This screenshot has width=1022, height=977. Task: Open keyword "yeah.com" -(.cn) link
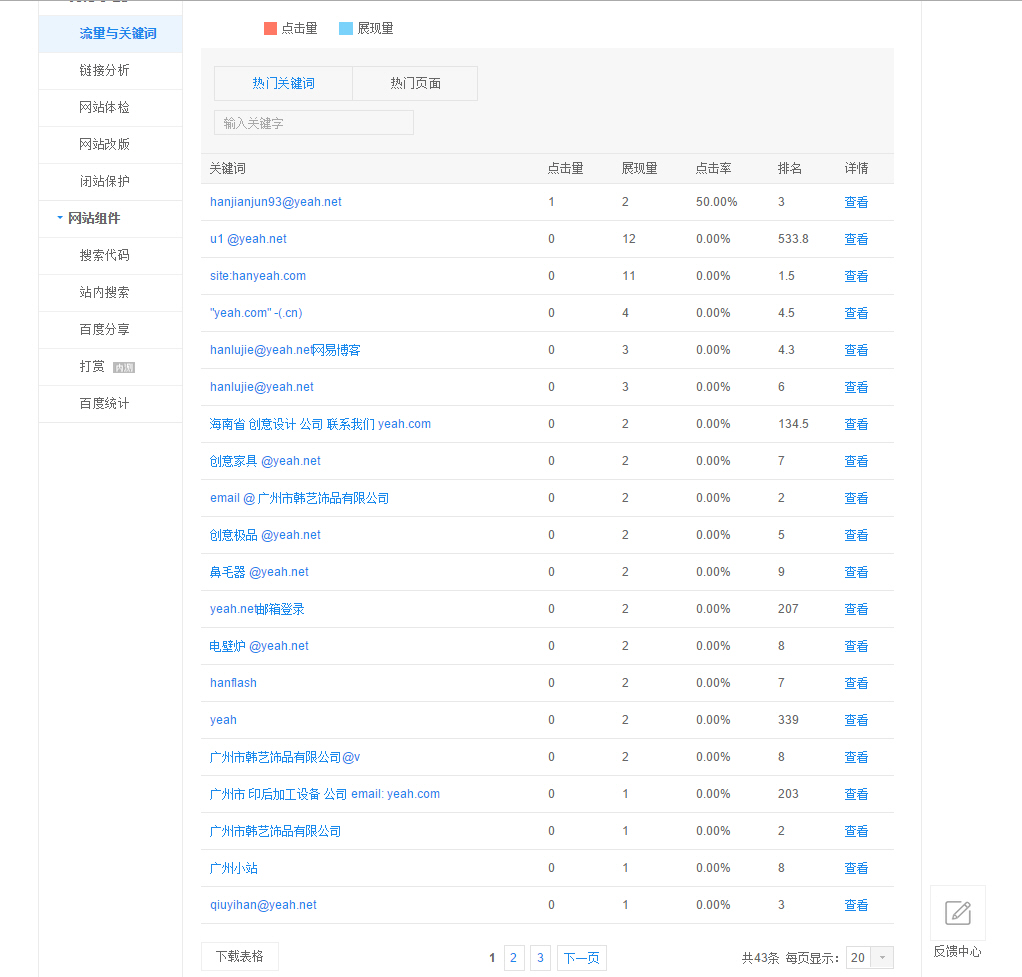tap(256, 313)
